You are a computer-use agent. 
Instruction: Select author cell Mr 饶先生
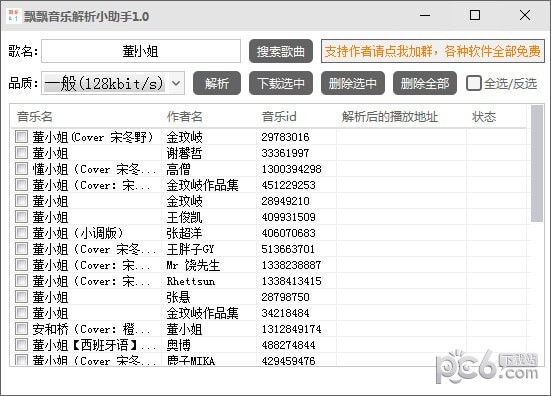click(193, 265)
